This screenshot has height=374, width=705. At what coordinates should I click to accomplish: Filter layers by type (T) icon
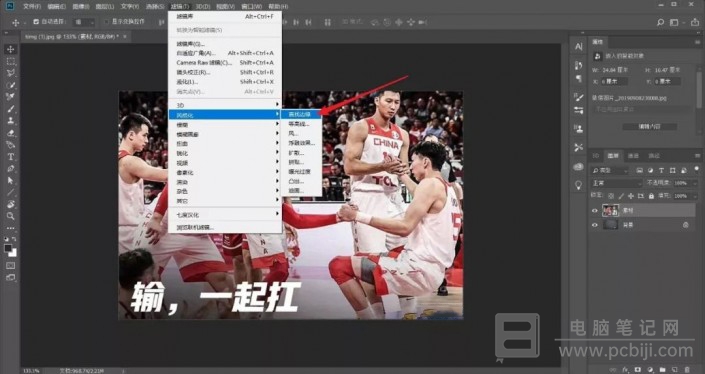tap(661, 170)
